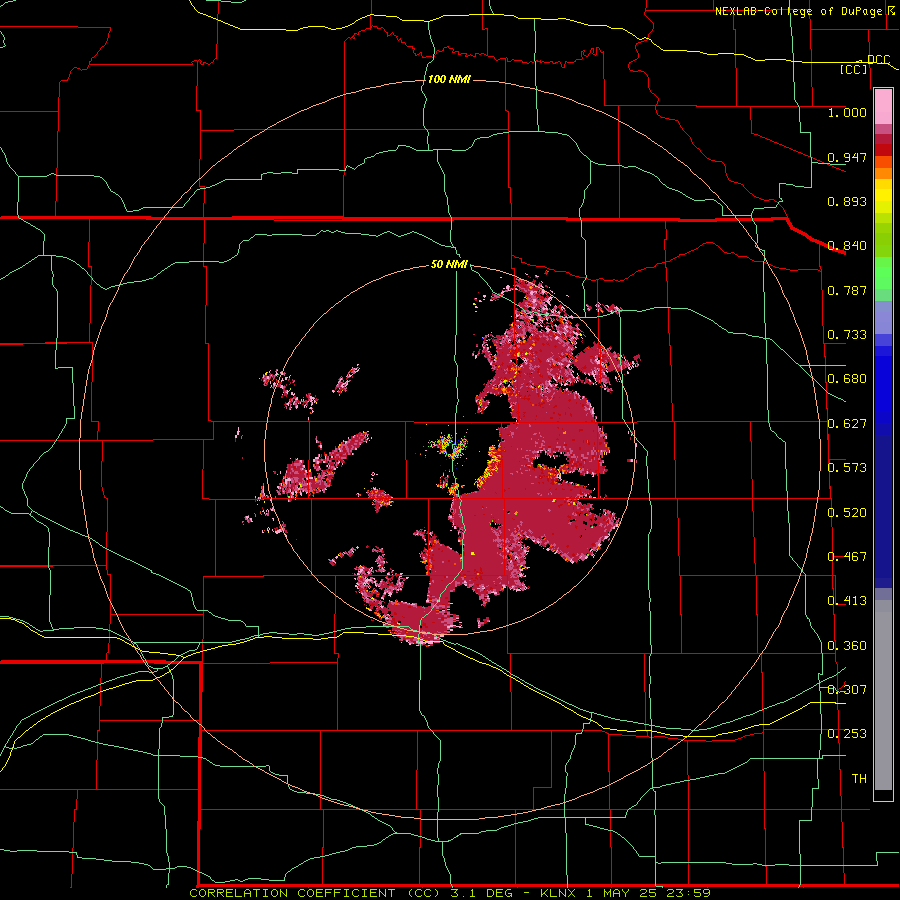Click the 0.307 legend value
The width and height of the screenshot is (900, 900).
[847, 690]
